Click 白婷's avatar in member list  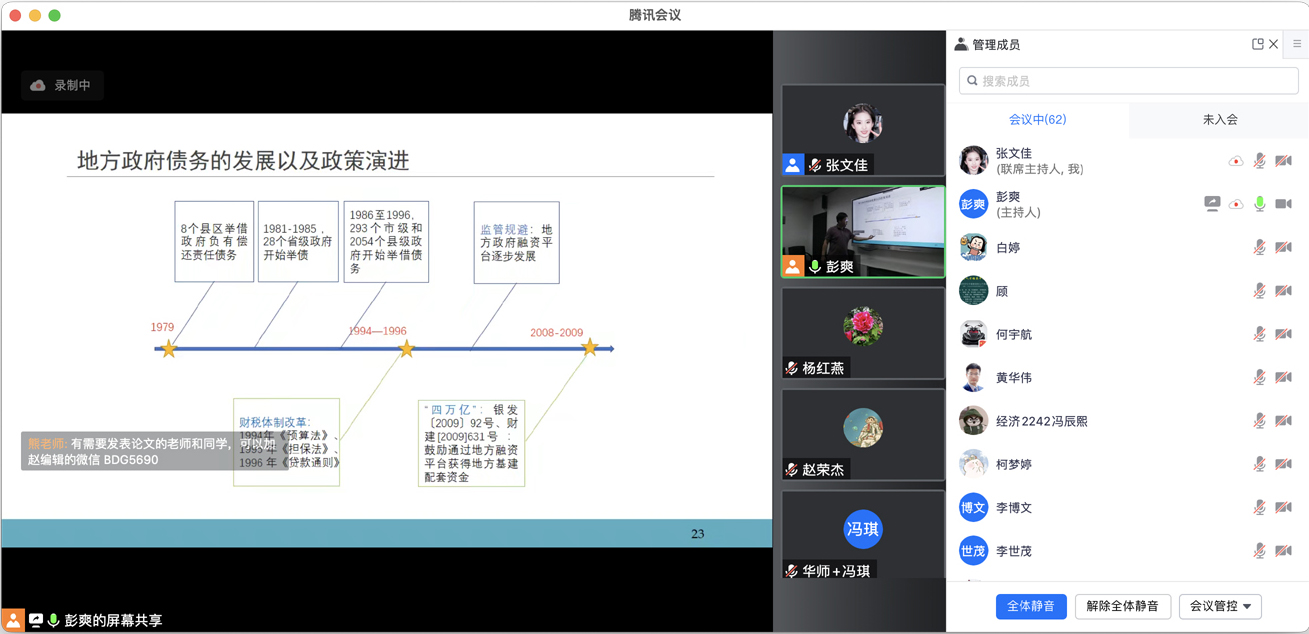pos(973,247)
